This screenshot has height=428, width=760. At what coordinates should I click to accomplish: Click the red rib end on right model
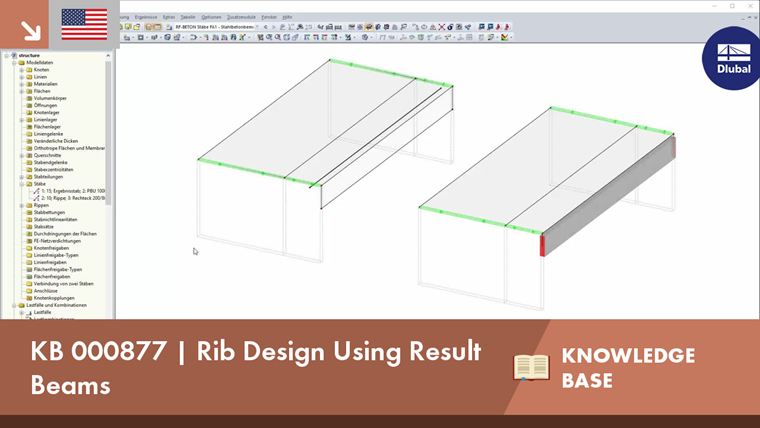click(542, 245)
